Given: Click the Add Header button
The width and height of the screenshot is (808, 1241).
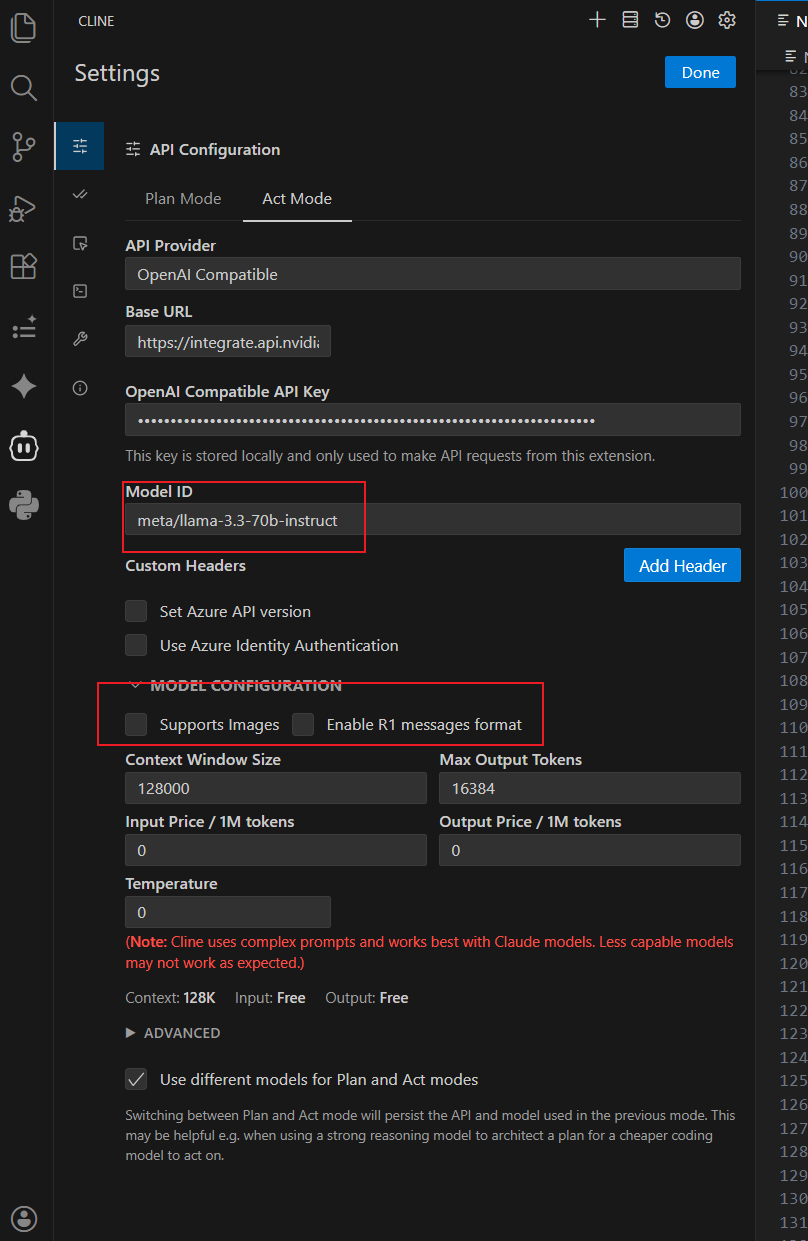Looking at the screenshot, I should tap(682, 566).
